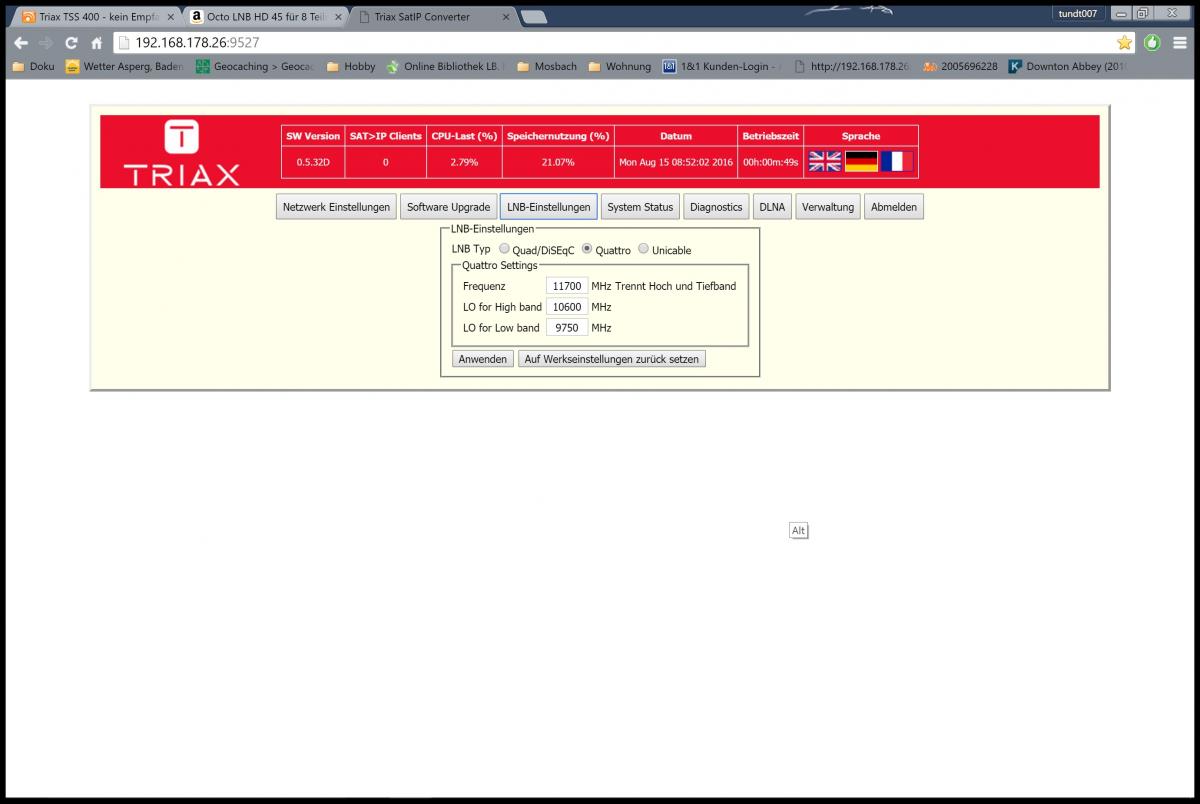Open the System Status page
The width and height of the screenshot is (1200, 804).
pyautogui.click(x=640, y=207)
